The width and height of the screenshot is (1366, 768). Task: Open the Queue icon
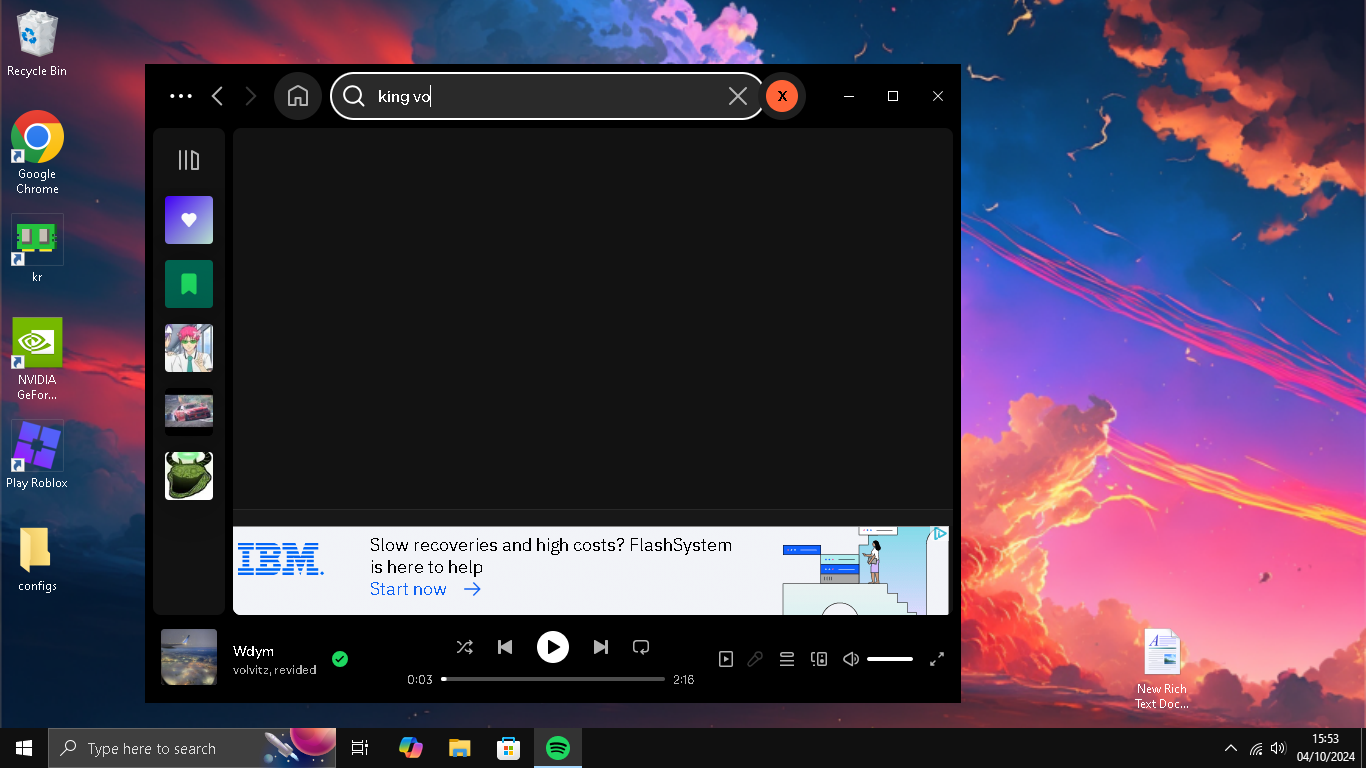[x=787, y=659]
